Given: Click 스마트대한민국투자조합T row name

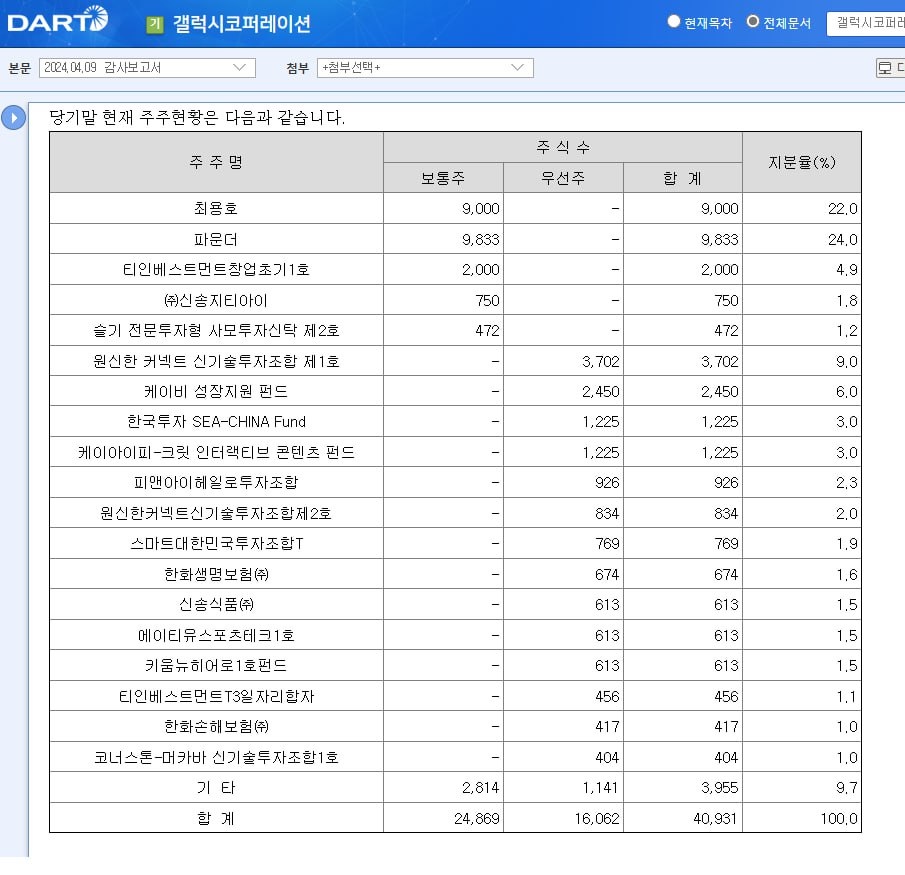Looking at the screenshot, I should [x=216, y=544].
